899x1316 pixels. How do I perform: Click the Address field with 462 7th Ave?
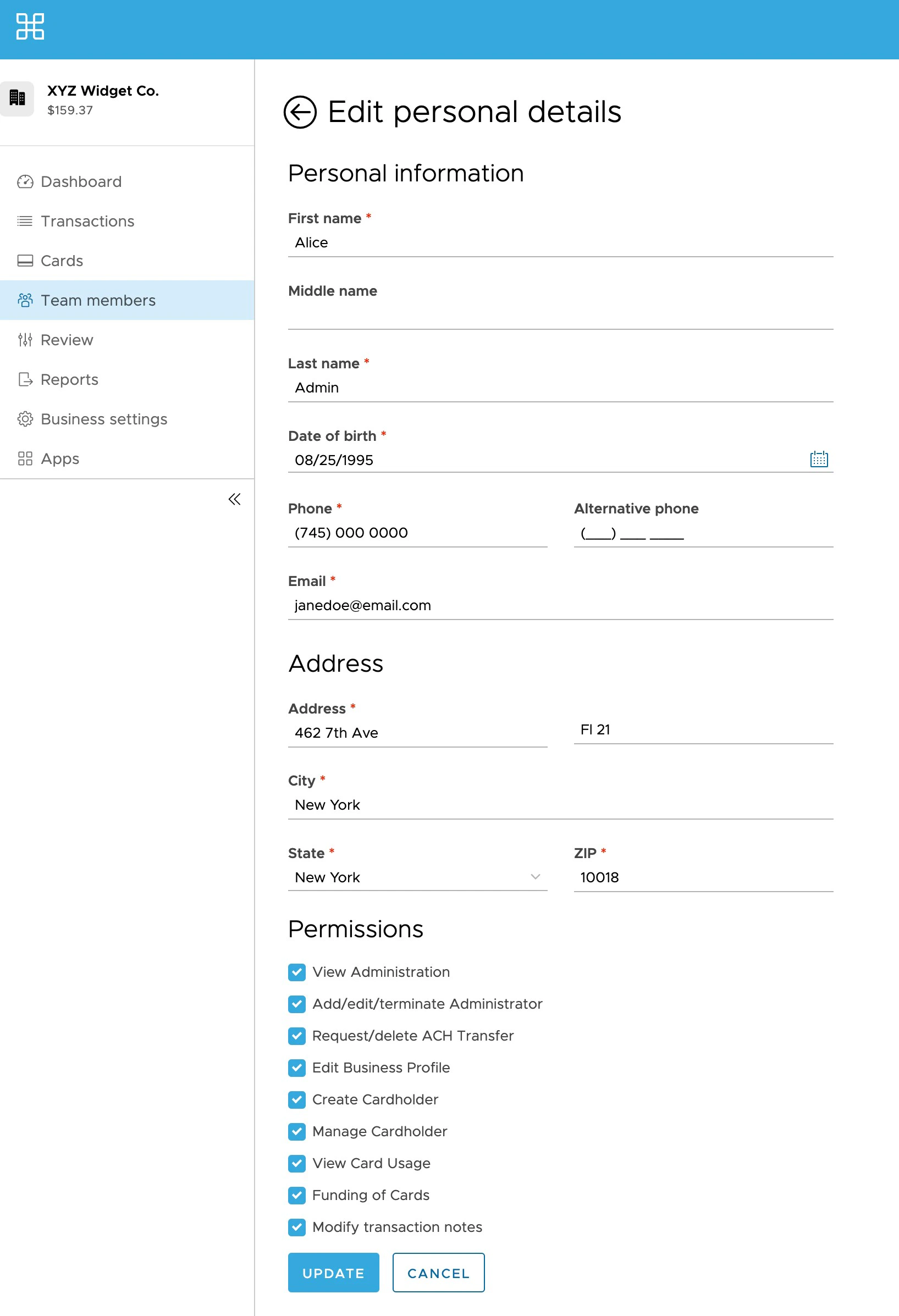(x=417, y=733)
